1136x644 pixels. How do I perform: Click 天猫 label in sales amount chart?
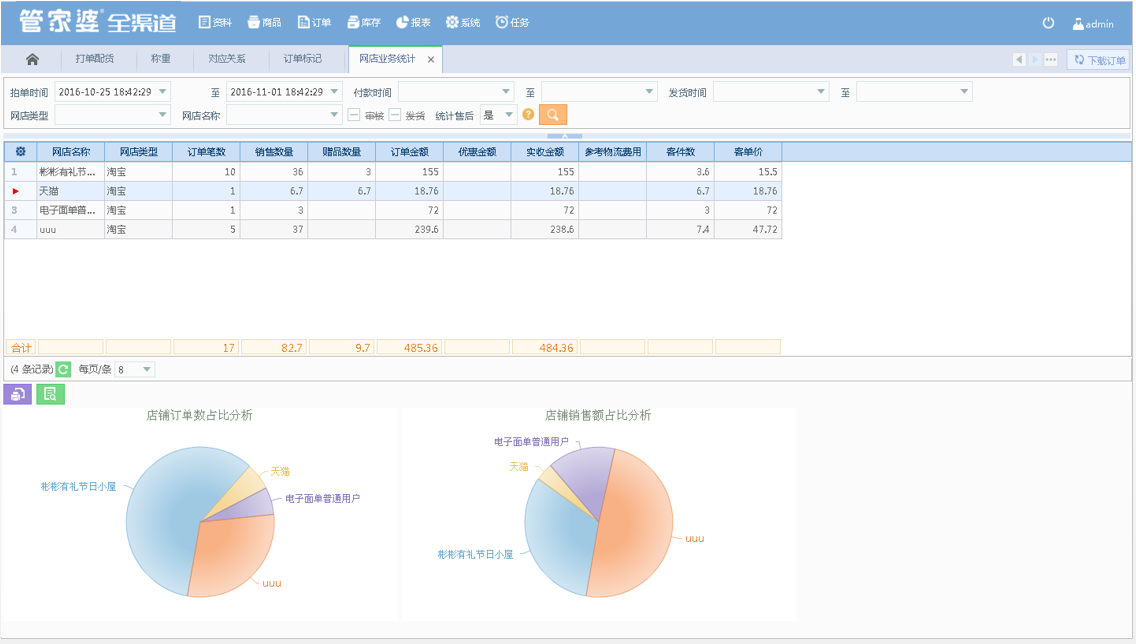point(519,467)
